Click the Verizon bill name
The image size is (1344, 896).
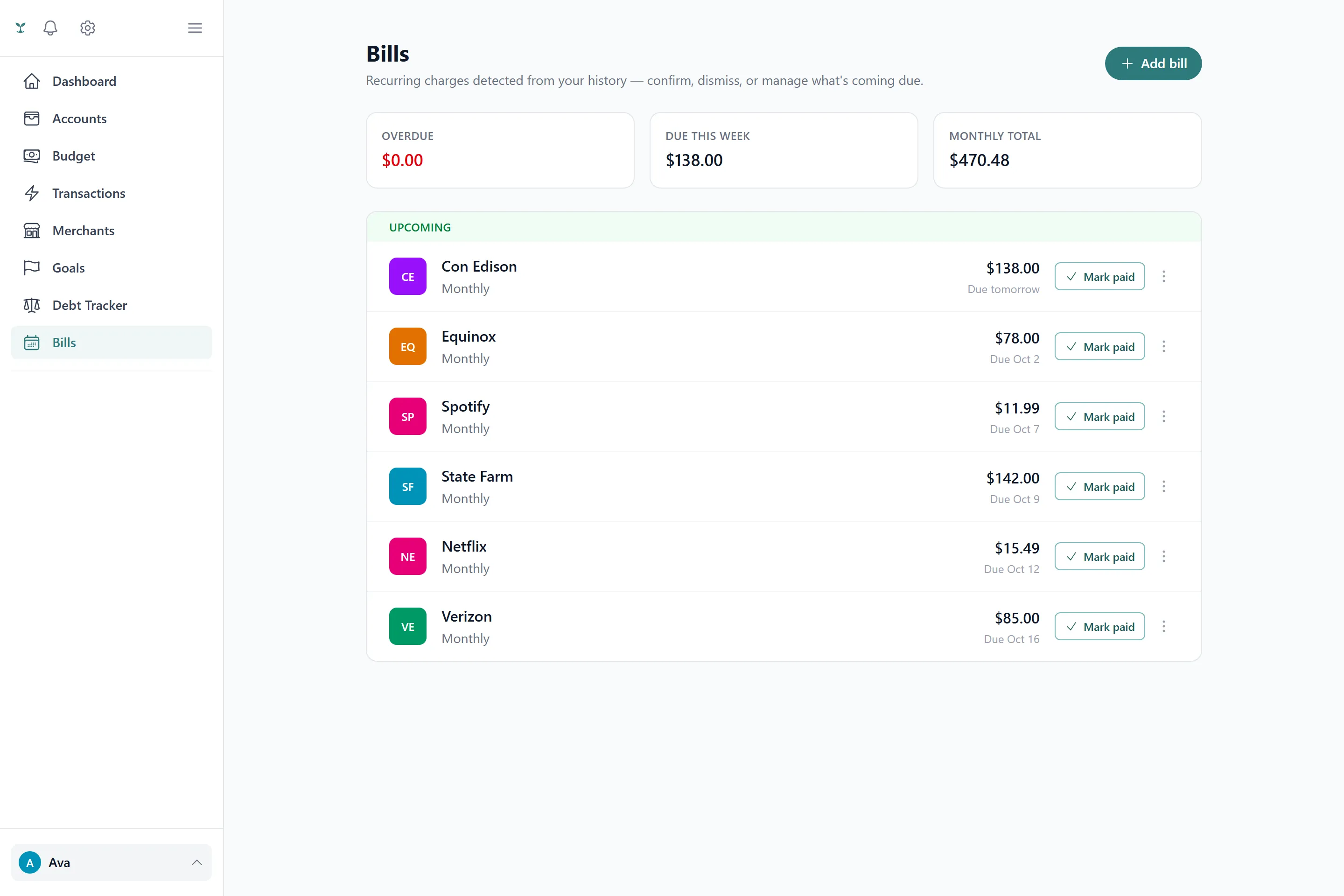pos(466,616)
